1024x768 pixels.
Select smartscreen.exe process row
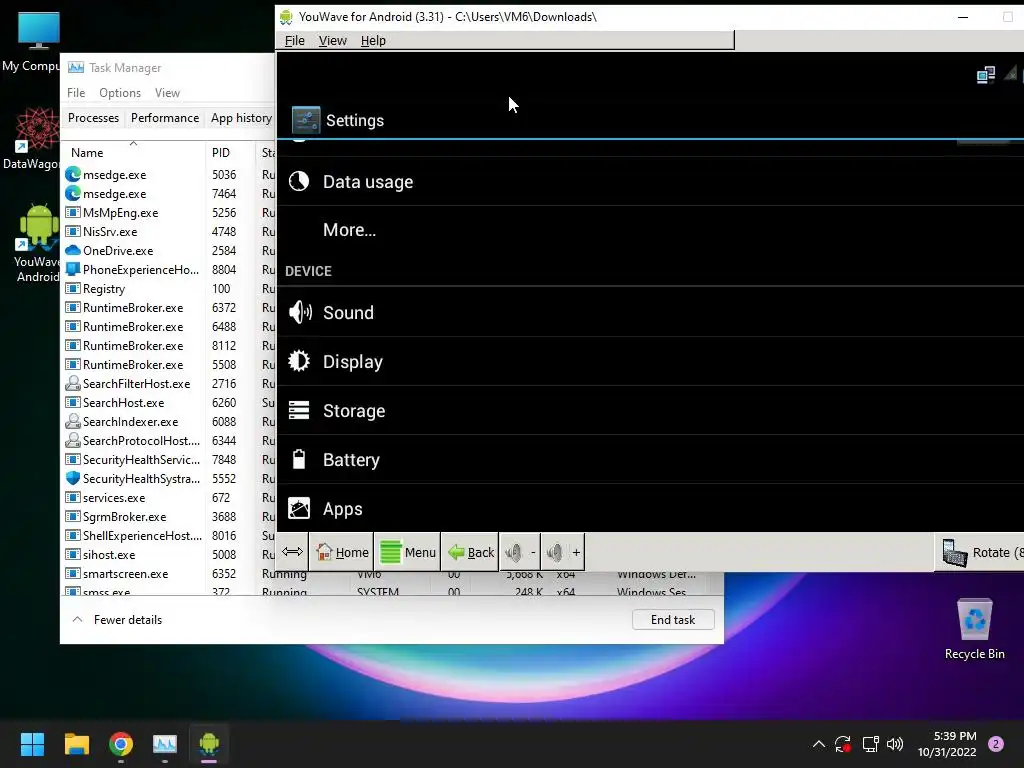tap(170, 573)
